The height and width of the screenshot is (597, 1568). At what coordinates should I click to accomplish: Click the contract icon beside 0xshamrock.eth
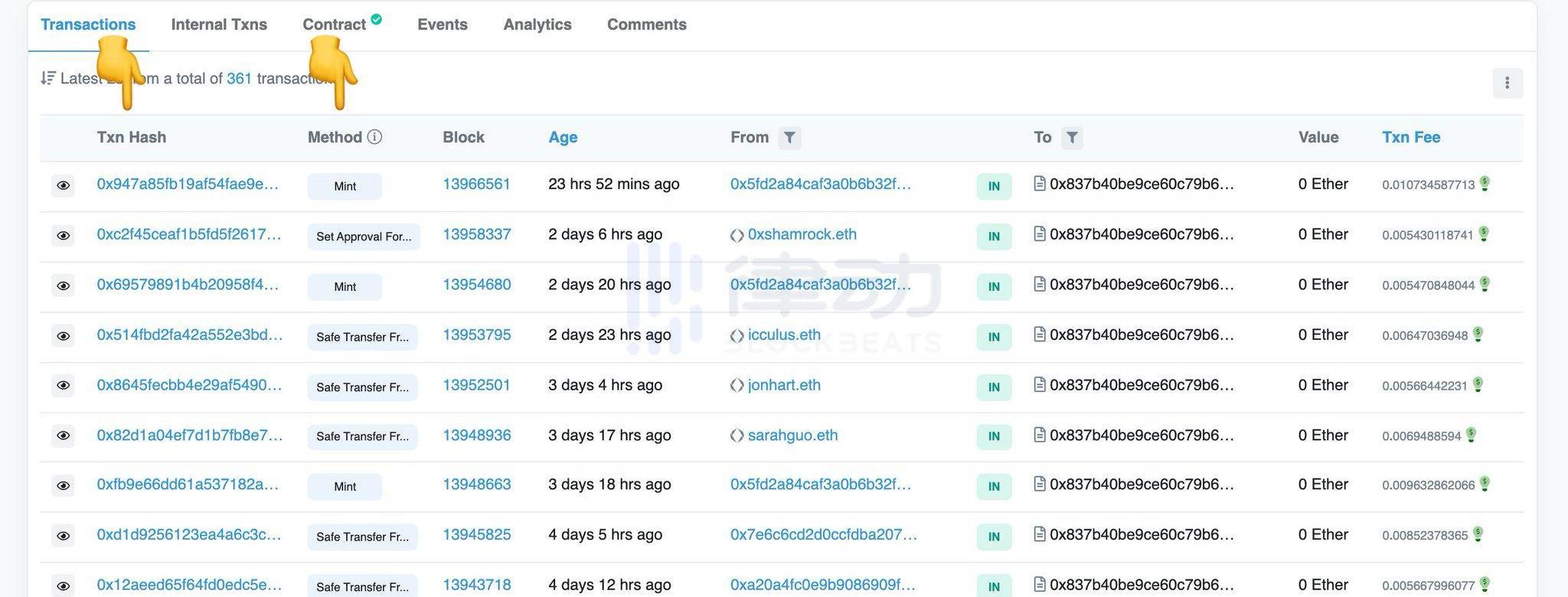click(737, 236)
